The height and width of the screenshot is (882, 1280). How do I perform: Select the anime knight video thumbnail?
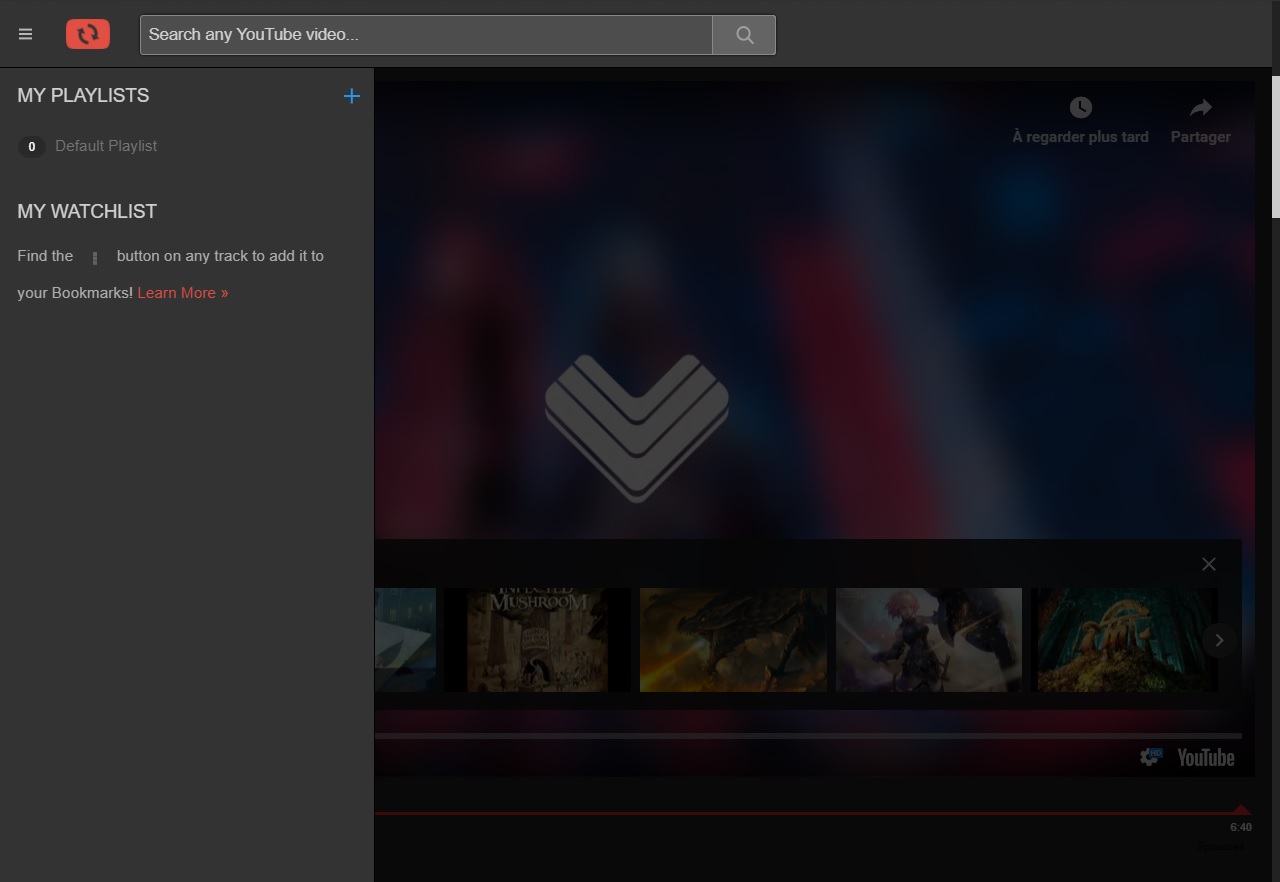929,640
